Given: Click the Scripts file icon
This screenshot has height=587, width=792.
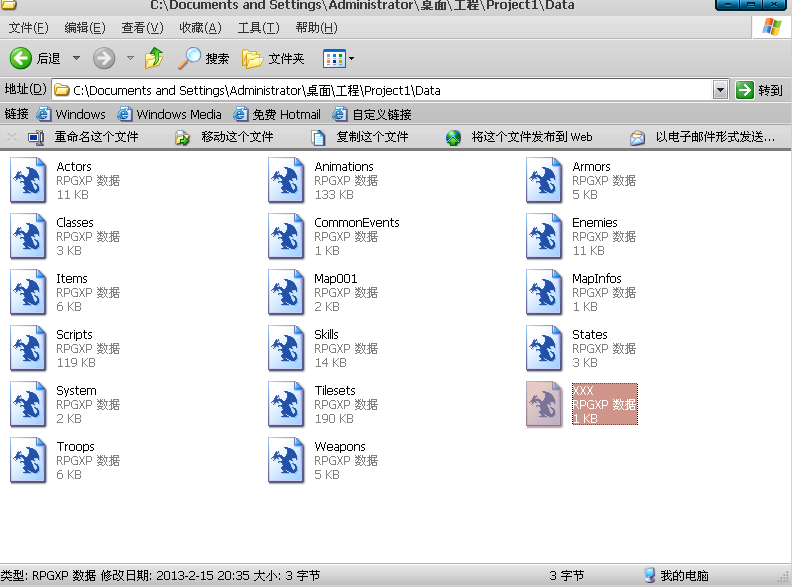Looking at the screenshot, I should [28, 348].
